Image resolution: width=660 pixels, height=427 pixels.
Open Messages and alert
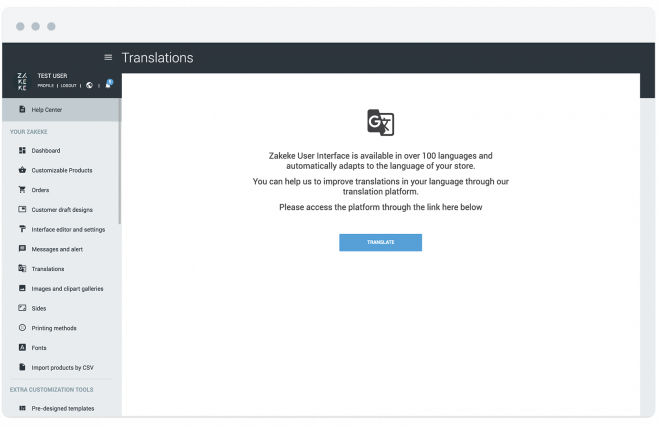pos(57,249)
